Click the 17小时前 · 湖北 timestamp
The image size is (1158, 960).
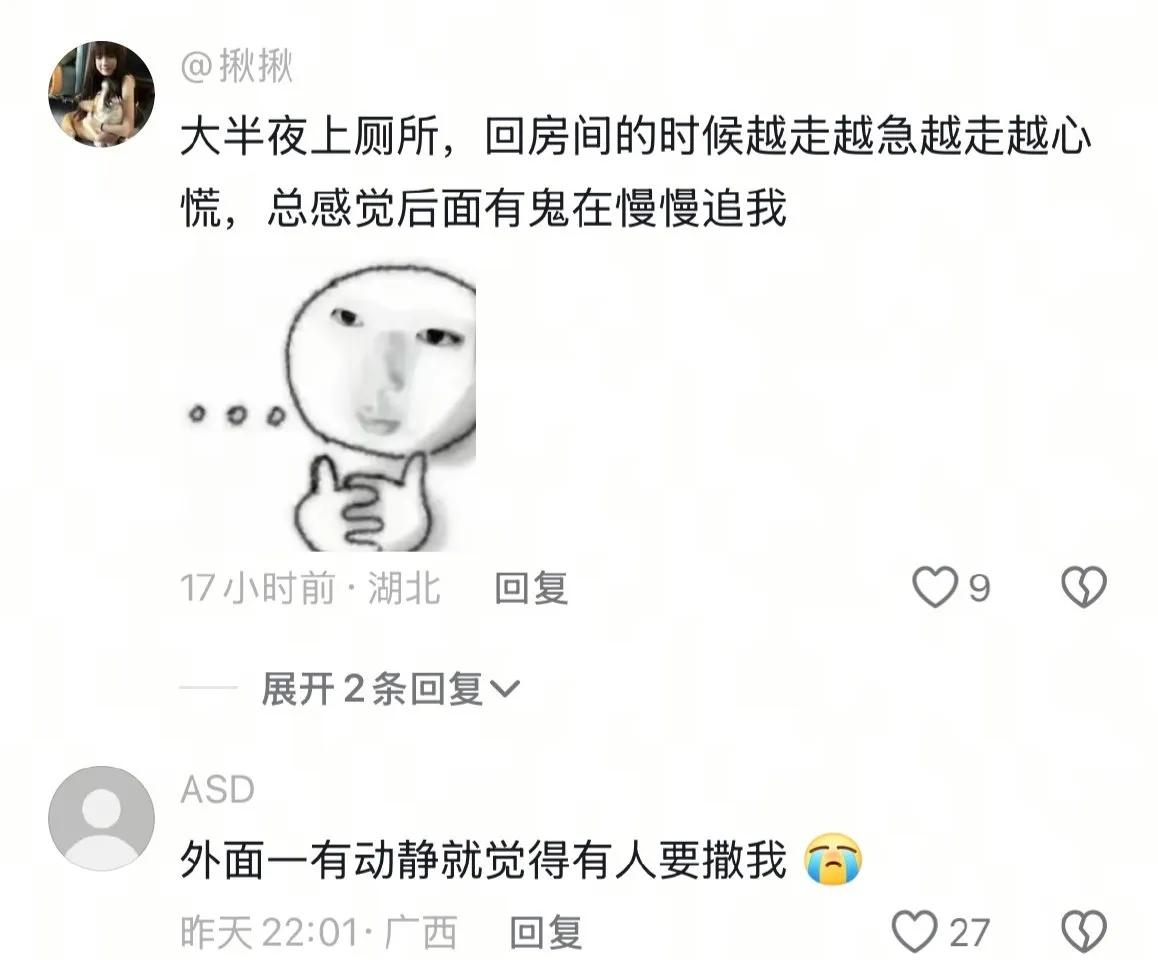[x=310, y=589]
